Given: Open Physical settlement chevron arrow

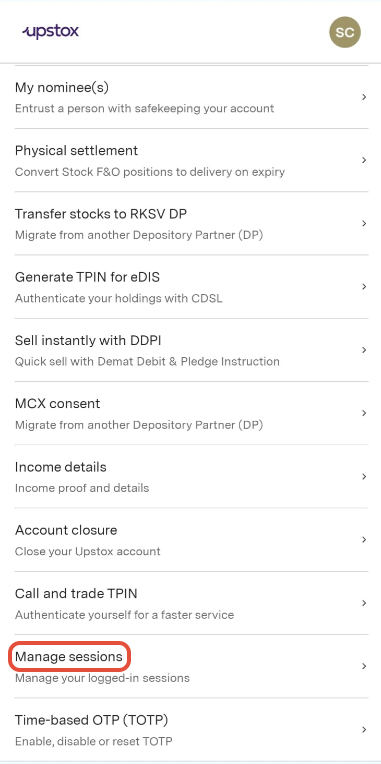Looking at the screenshot, I should 364,160.
